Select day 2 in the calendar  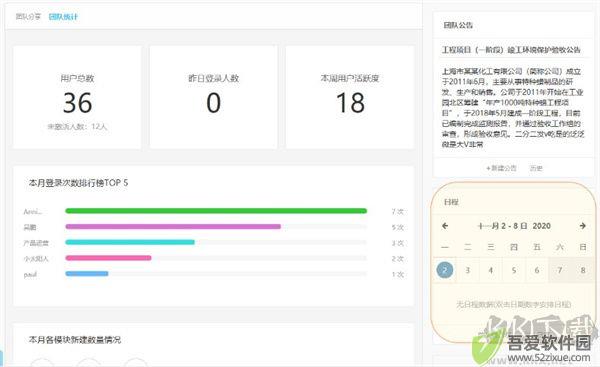445,270
